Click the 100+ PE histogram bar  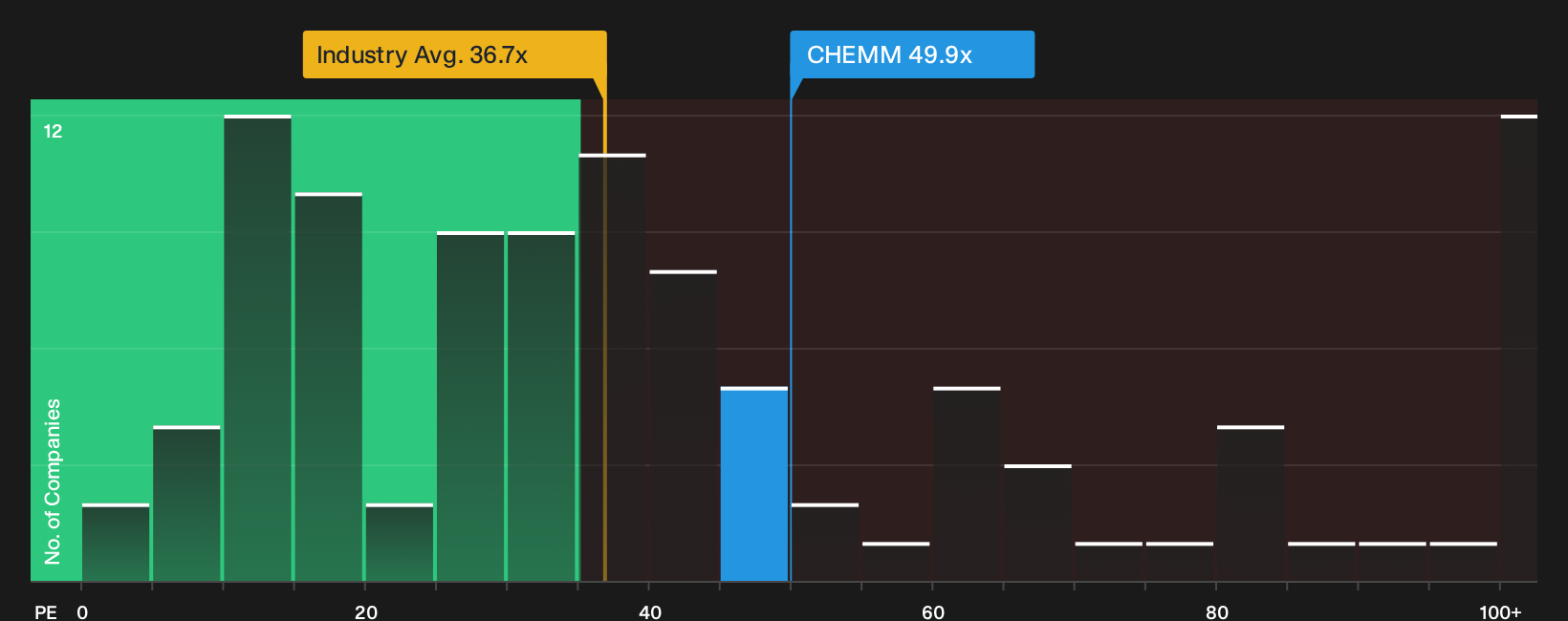(x=1518, y=348)
